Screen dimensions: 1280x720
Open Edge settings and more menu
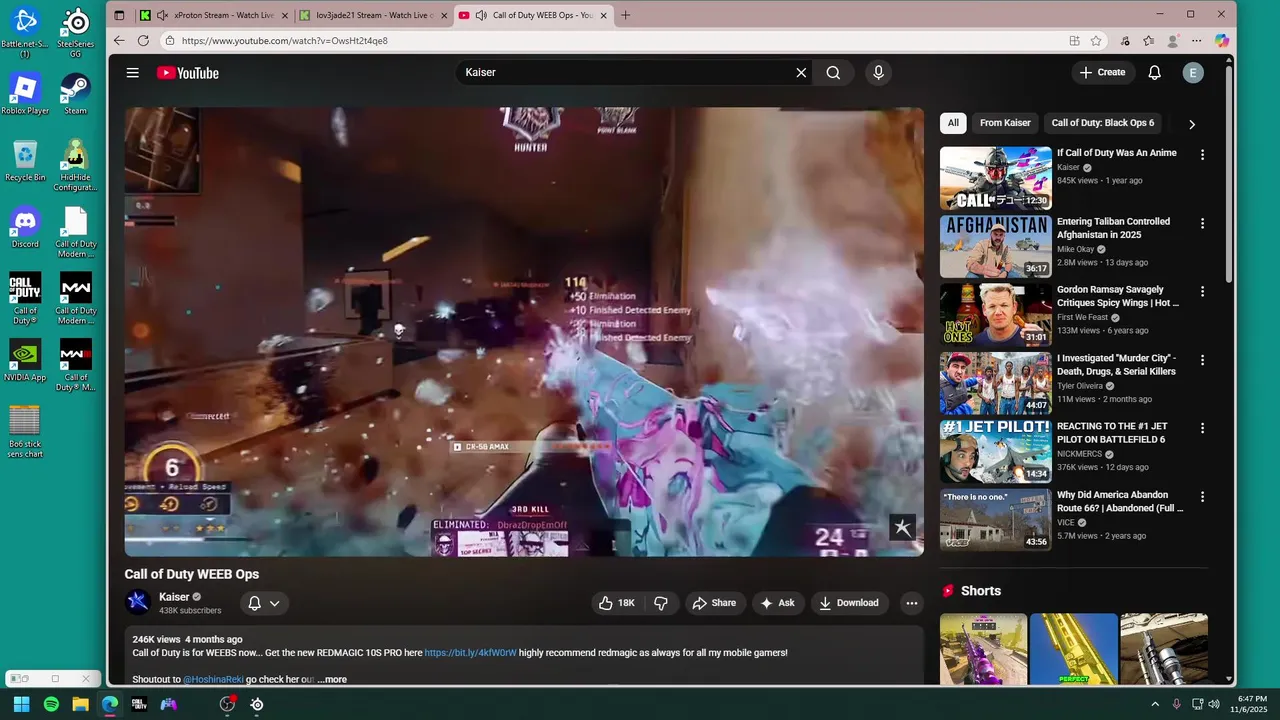point(1197,41)
